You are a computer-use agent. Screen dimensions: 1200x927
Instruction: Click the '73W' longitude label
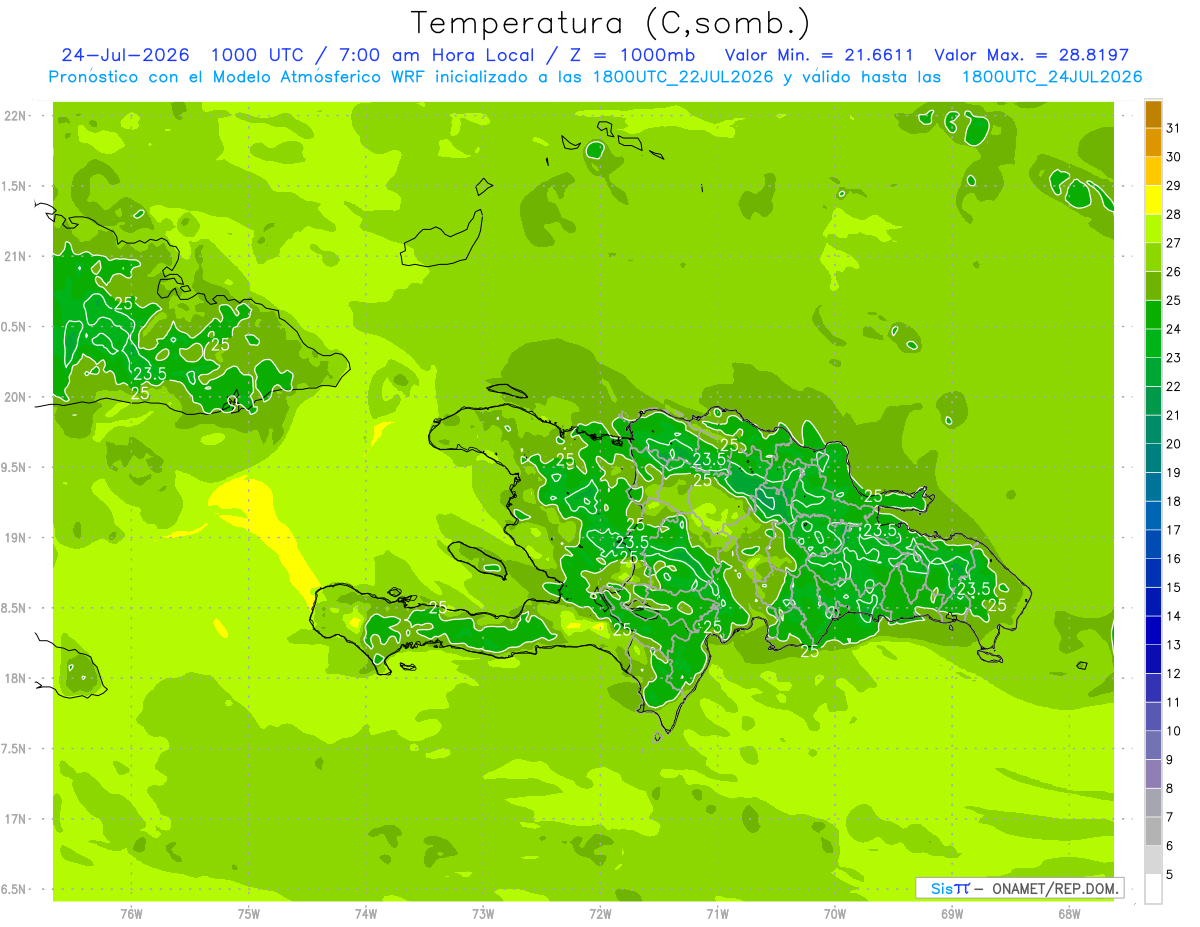click(x=483, y=914)
